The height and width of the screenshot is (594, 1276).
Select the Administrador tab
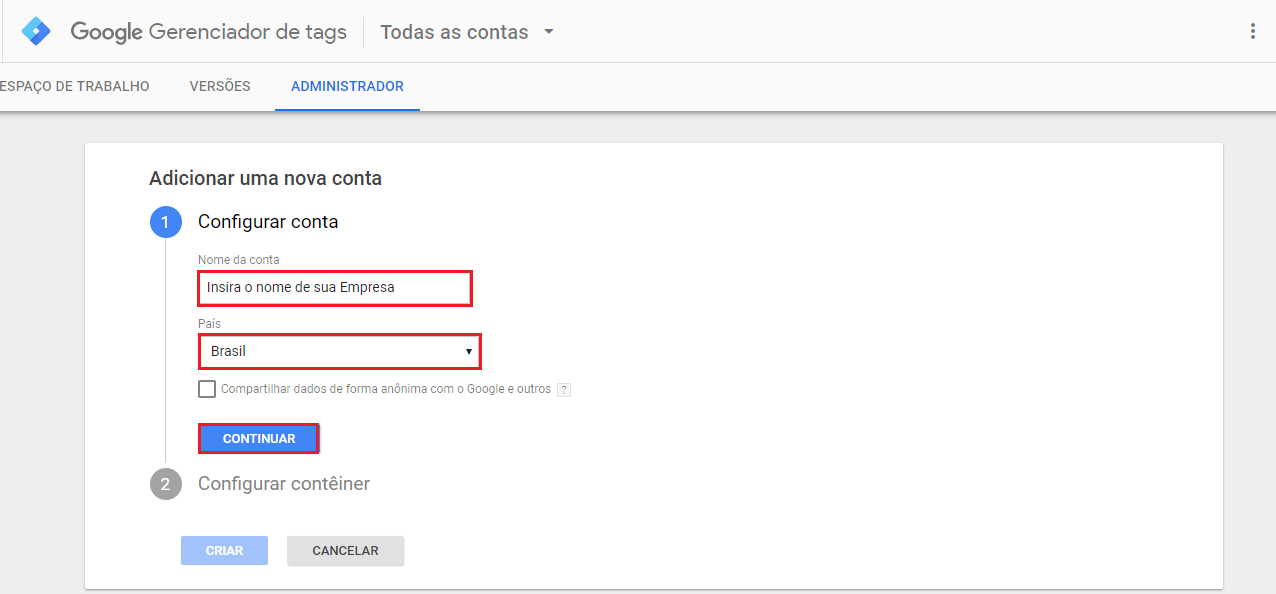tap(347, 86)
